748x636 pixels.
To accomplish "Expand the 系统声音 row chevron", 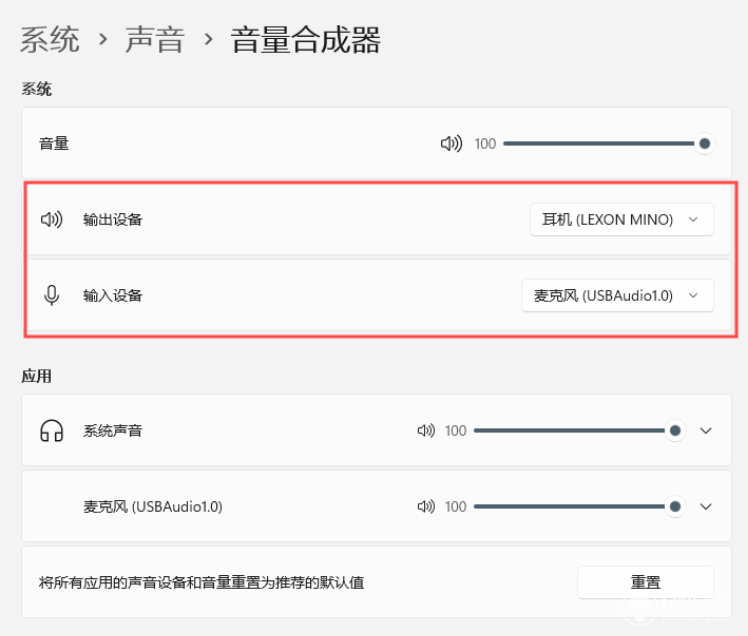I will (x=706, y=430).
